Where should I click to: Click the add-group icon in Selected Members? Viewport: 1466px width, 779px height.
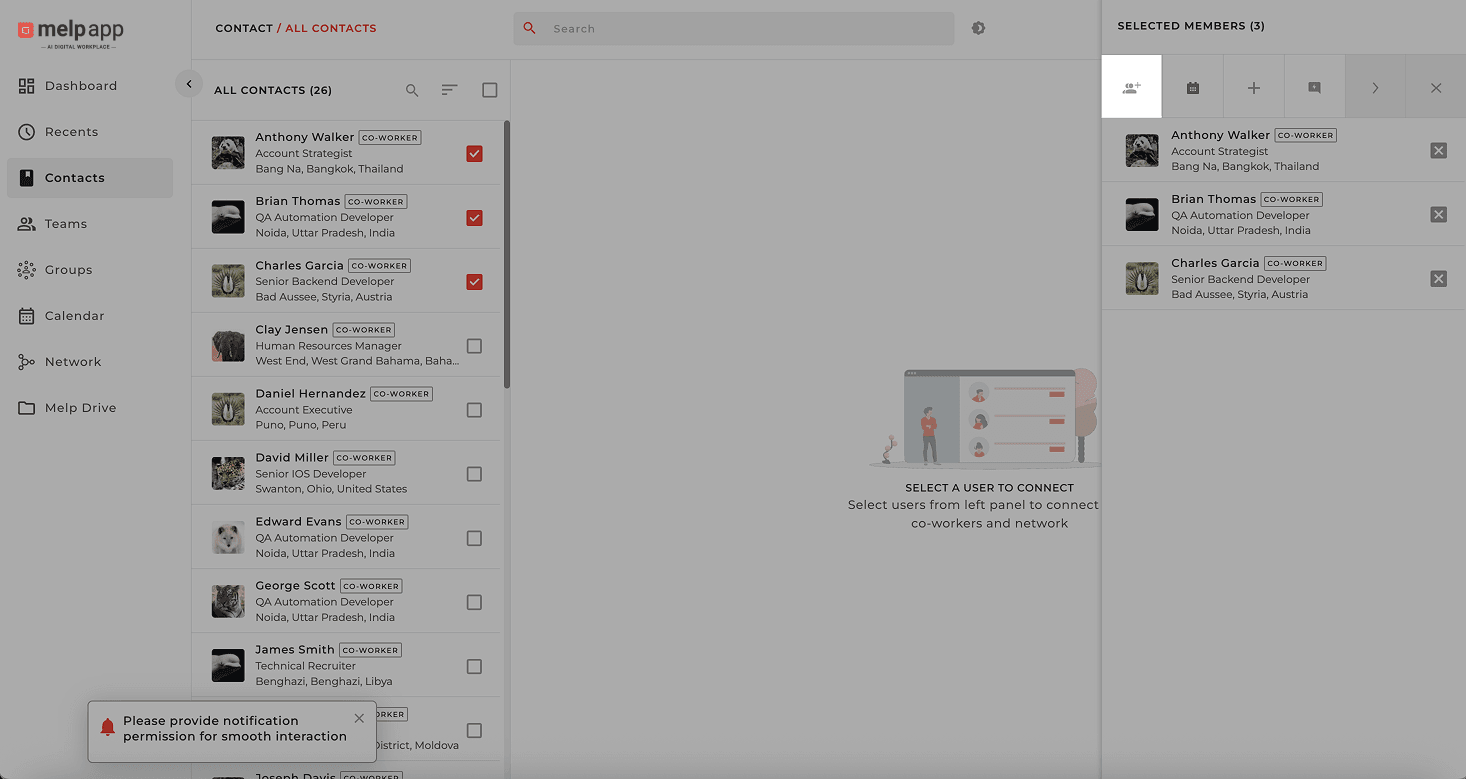pos(1131,88)
